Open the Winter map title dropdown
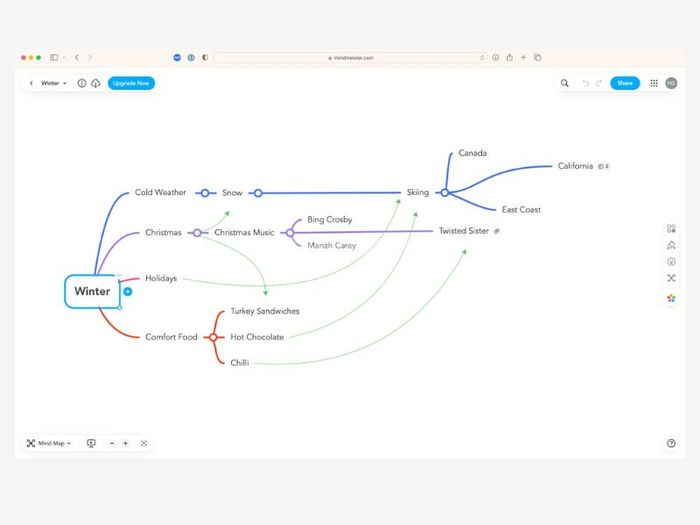The width and height of the screenshot is (700, 525). click(x=54, y=83)
